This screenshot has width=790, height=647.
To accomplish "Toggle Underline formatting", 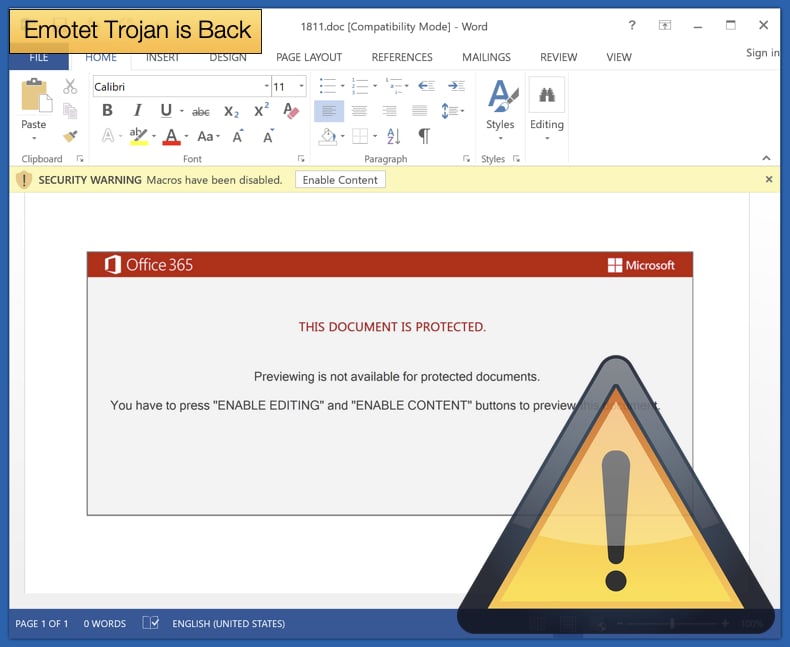I will [x=166, y=110].
